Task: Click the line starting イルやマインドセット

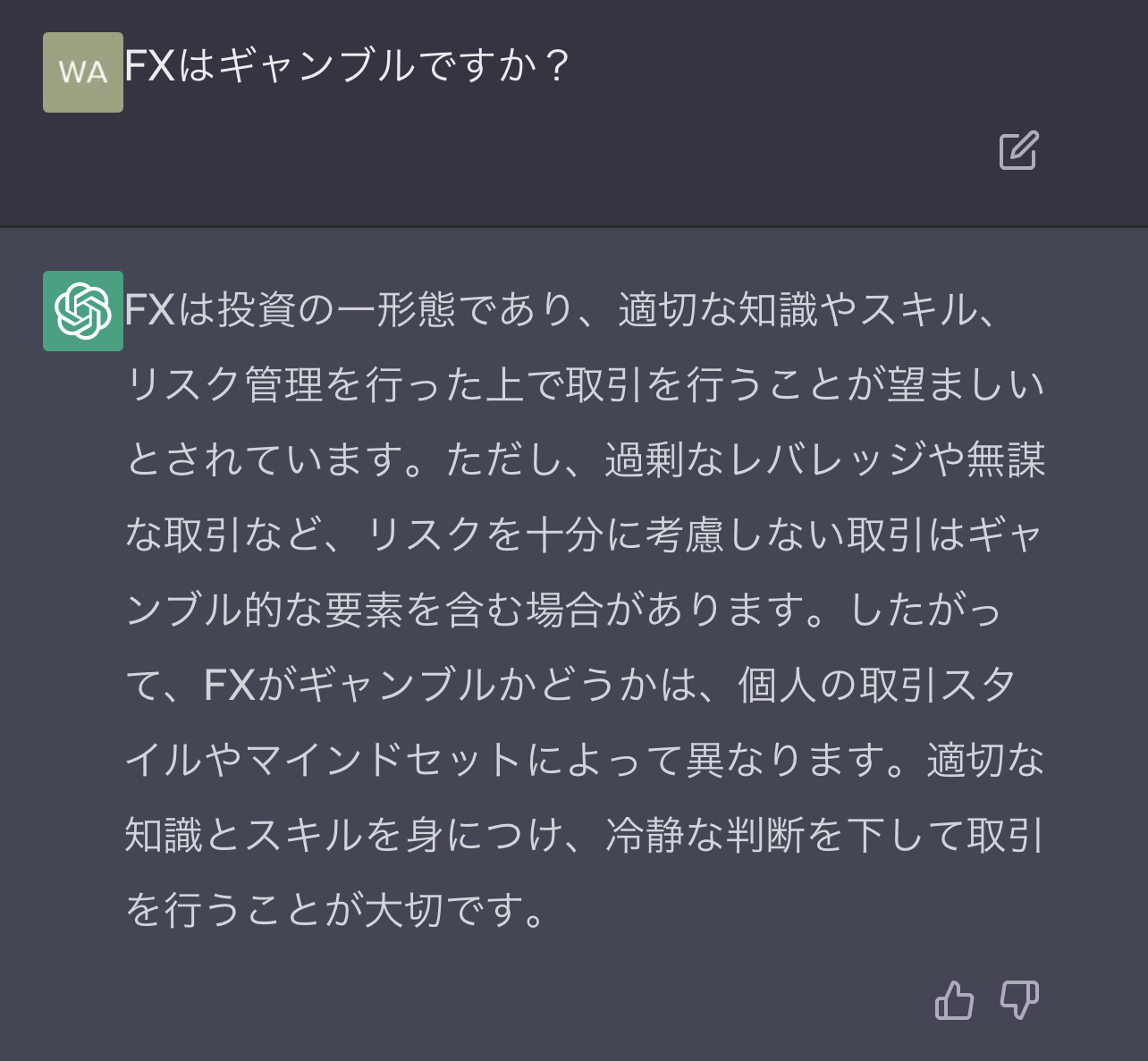Action: click(x=586, y=761)
